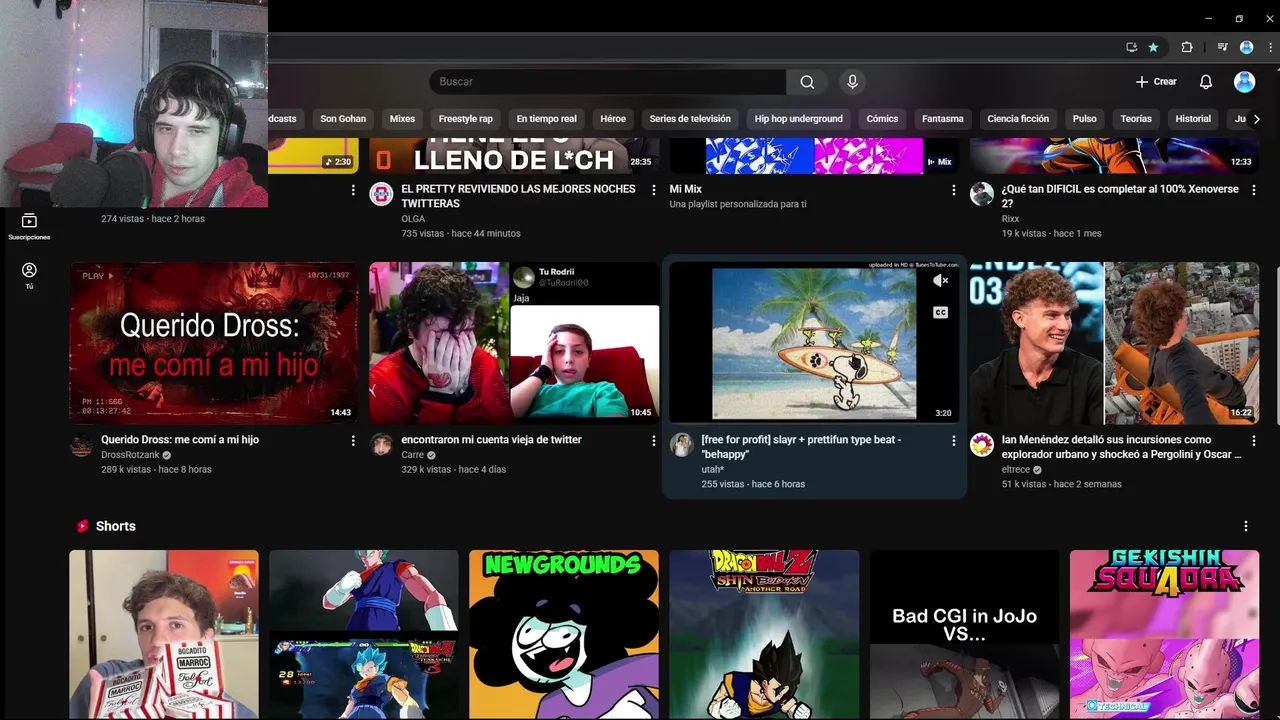Select the Hip hop underground chip
The image size is (1280, 720).
(x=798, y=119)
